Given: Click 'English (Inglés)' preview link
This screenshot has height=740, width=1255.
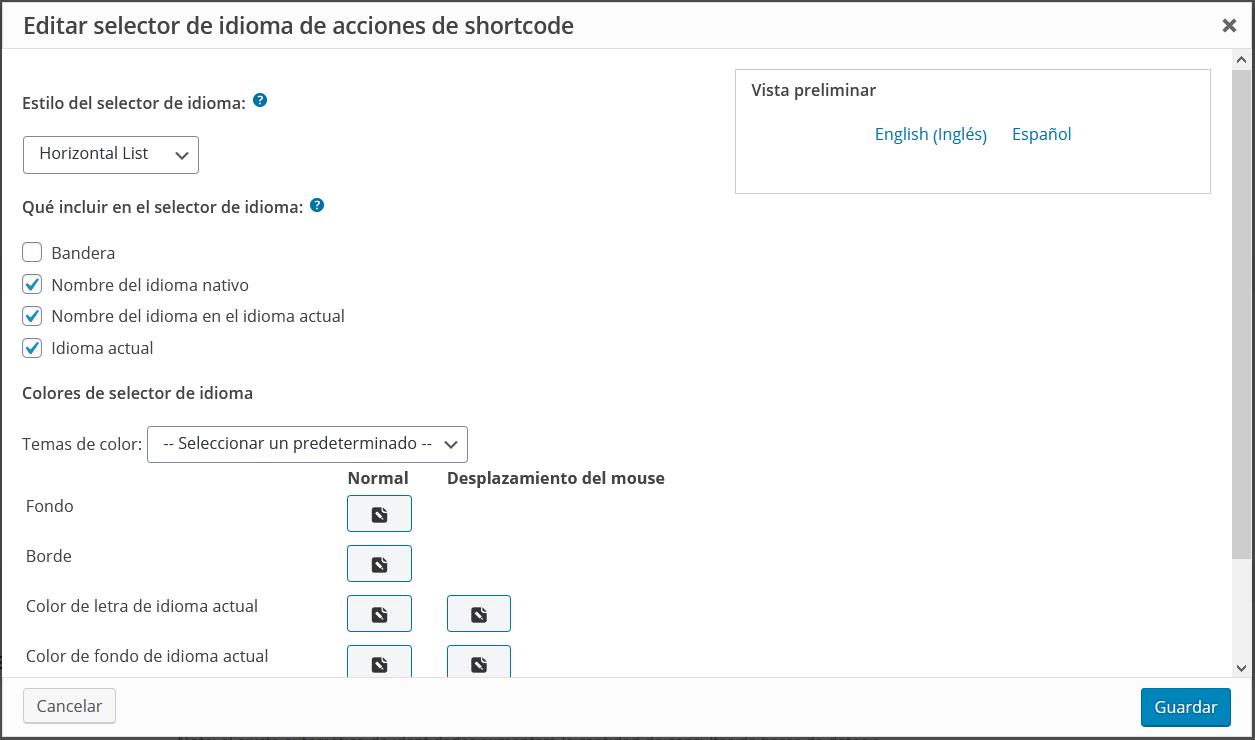Looking at the screenshot, I should point(930,134).
